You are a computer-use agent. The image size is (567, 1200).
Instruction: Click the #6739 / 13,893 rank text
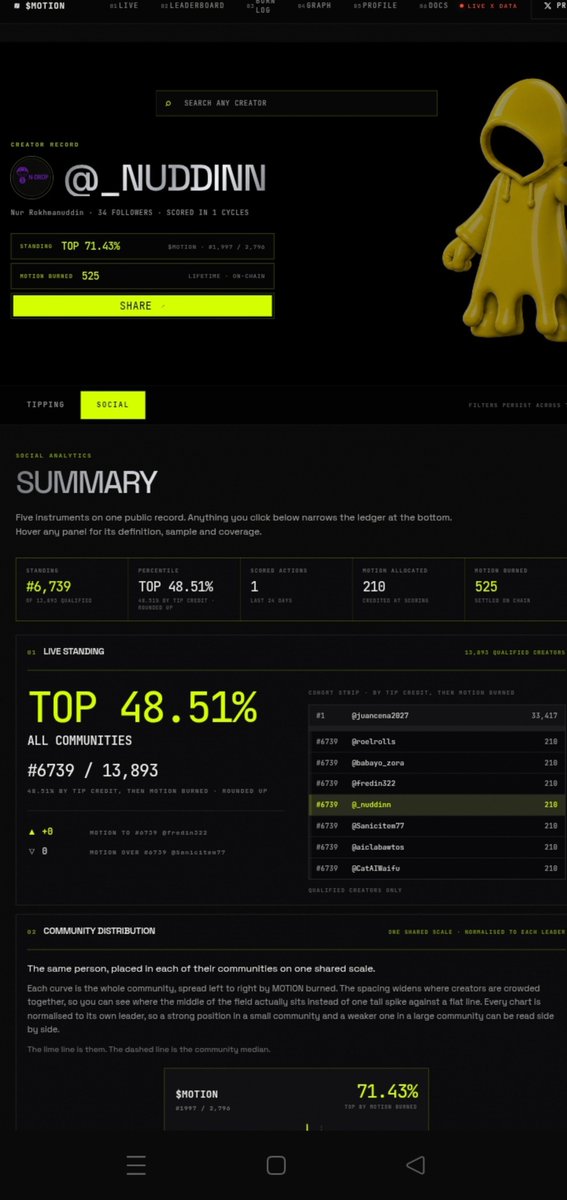point(92,771)
